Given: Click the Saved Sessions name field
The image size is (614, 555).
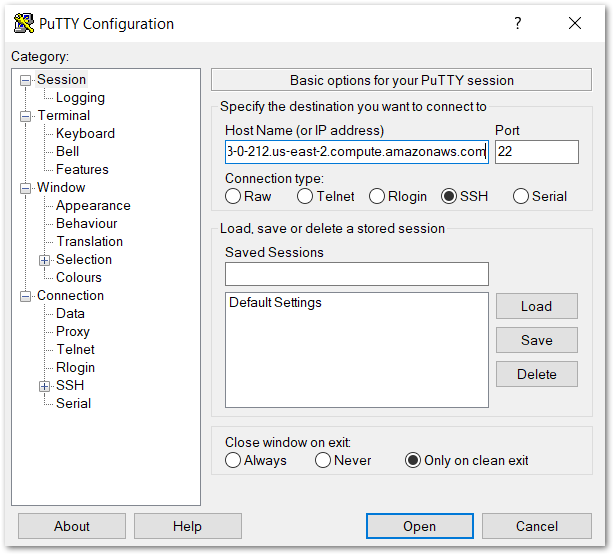Looking at the screenshot, I should tap(357, 274).
